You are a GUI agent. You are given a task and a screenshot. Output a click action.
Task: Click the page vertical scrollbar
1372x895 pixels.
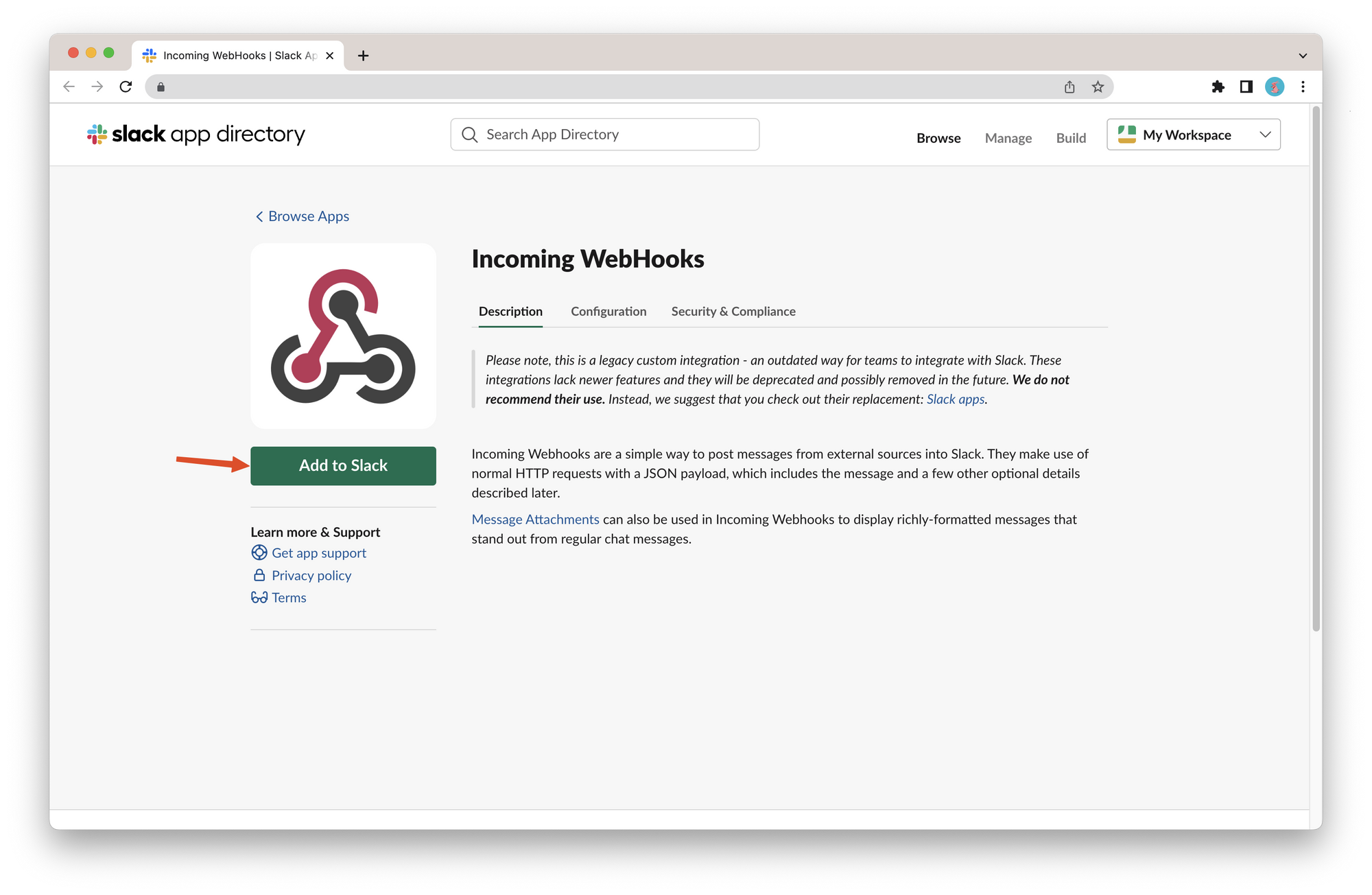click(x=1316, y=369)
